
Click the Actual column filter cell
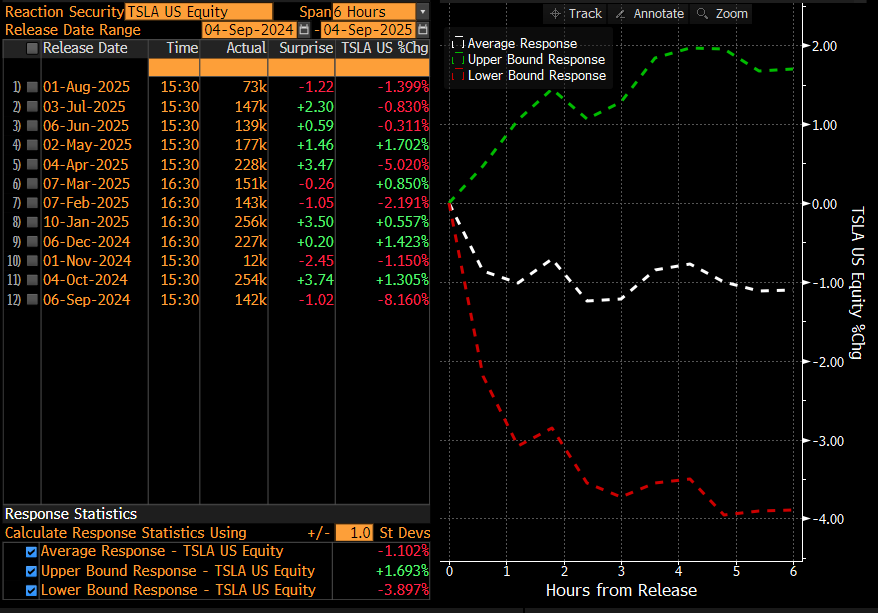click(x=234, y=67)
